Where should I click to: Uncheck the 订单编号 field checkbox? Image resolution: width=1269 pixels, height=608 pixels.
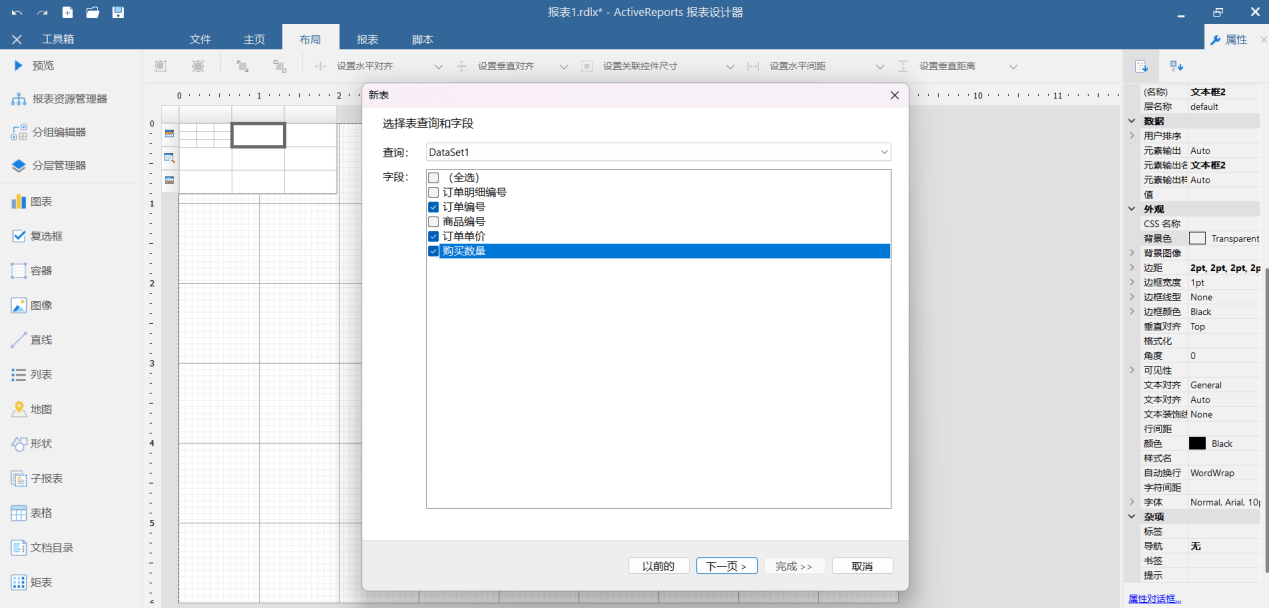click(434, 207)
